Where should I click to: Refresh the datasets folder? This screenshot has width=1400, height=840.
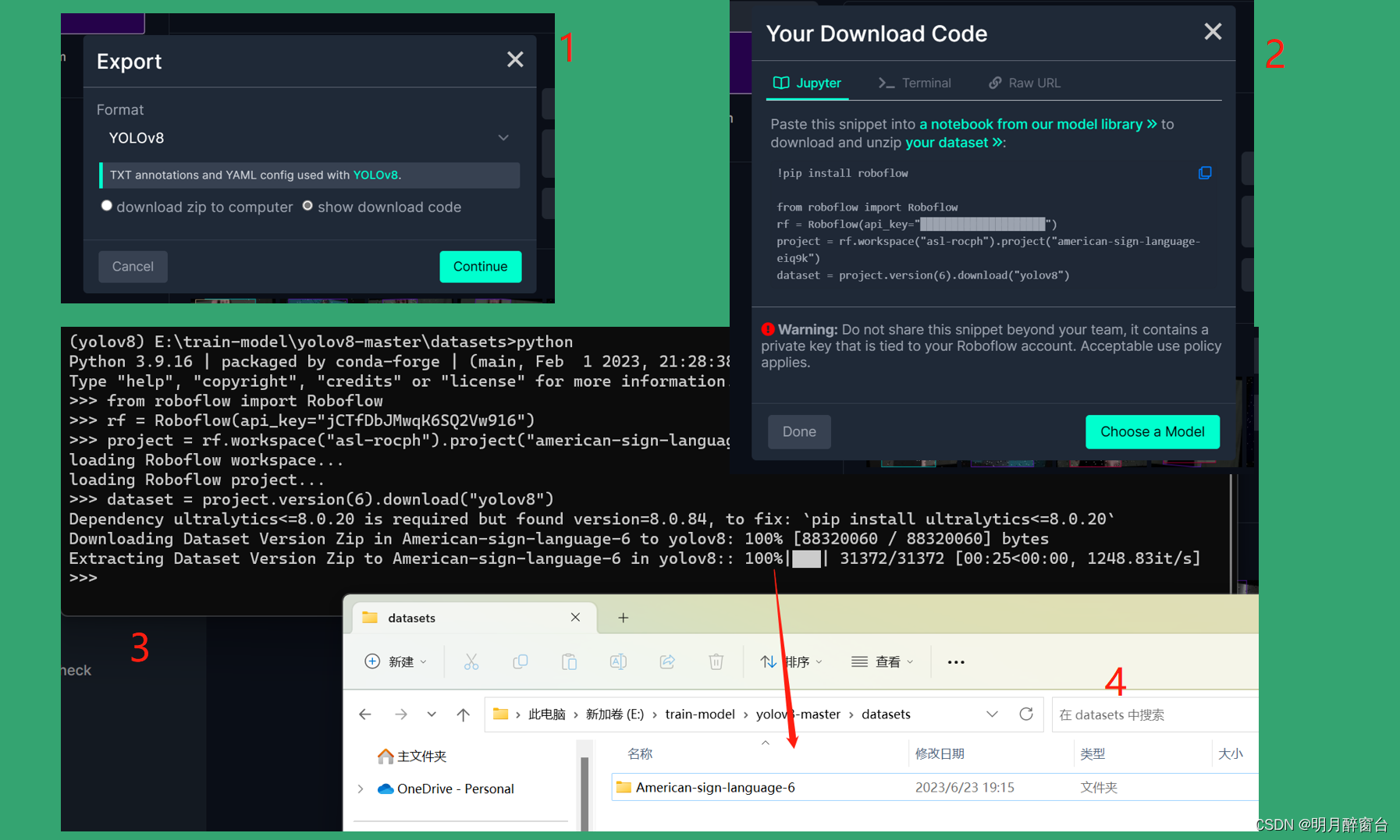pos(1026,714)
